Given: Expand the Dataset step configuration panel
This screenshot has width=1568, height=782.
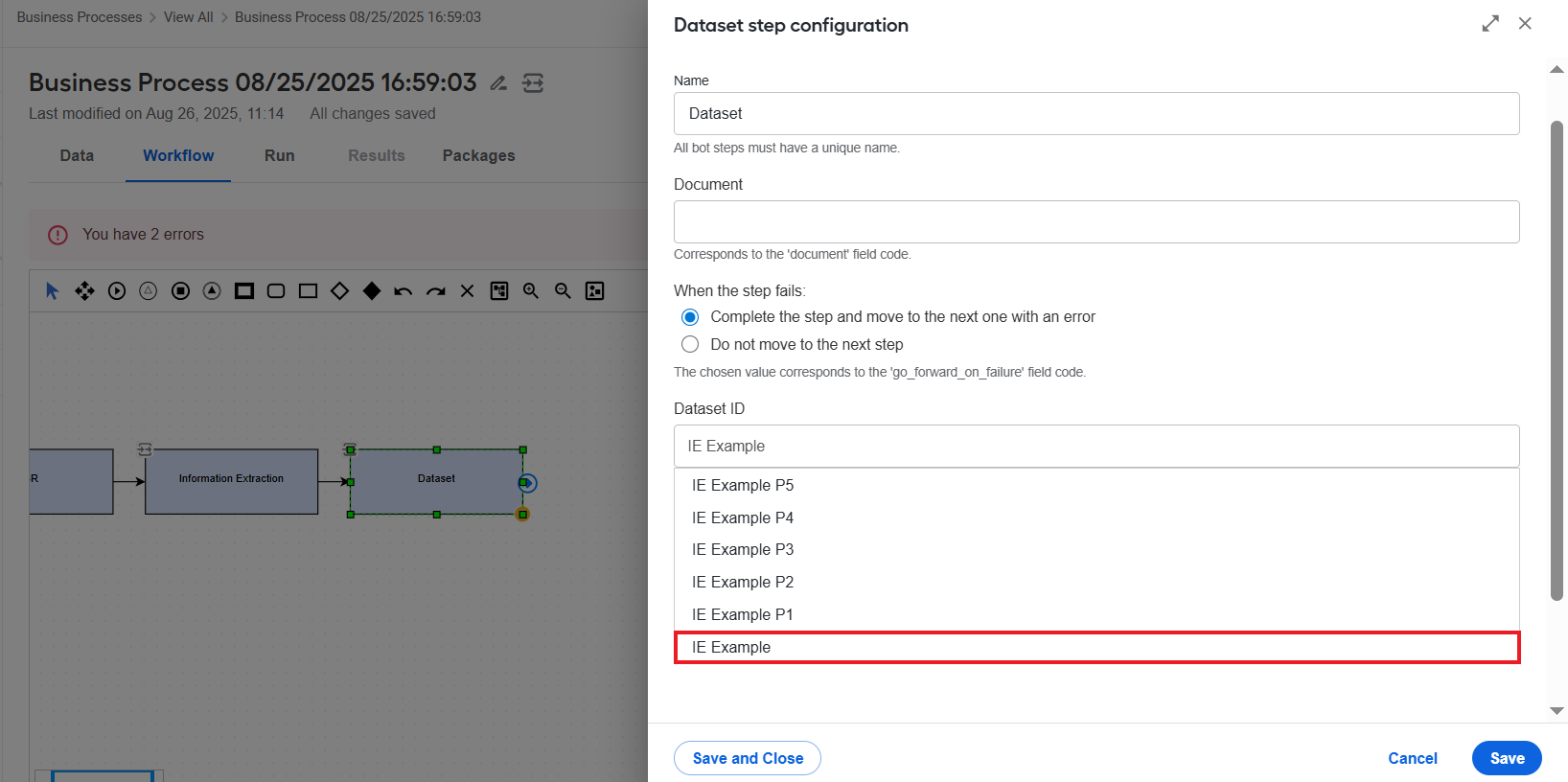Looking at the screenshot, I should (1490, 24).
